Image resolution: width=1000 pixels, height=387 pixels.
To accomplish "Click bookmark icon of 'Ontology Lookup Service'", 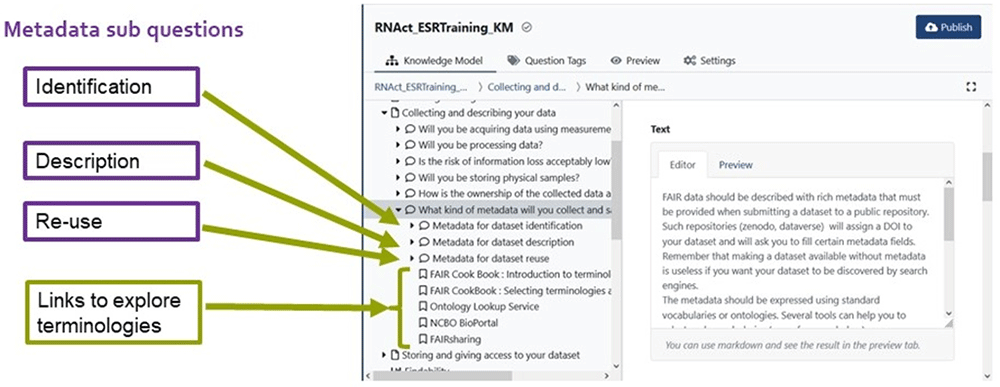I will point(423,307).
